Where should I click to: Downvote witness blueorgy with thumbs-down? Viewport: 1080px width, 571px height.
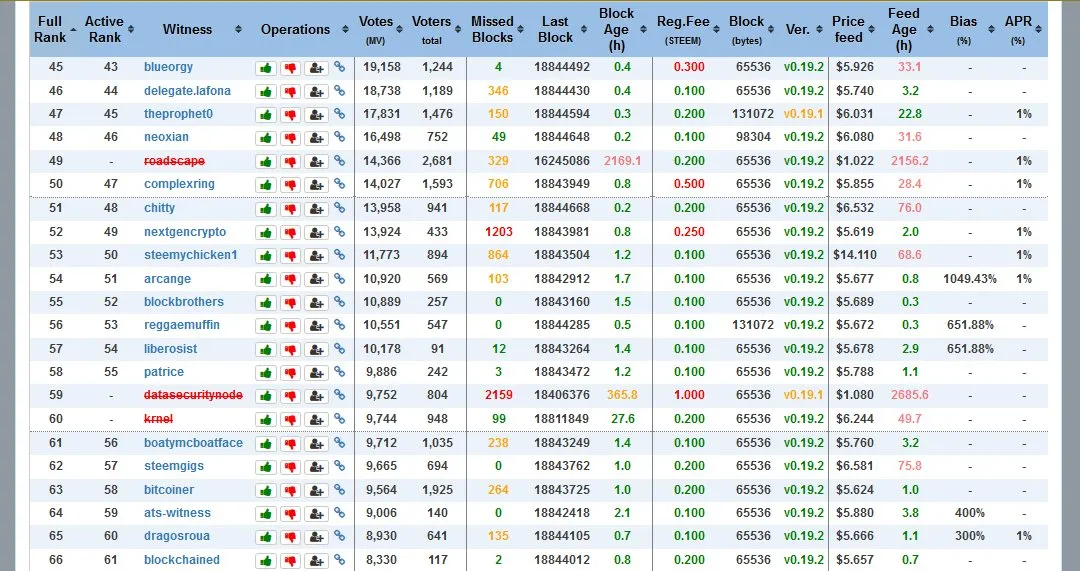[291, 68]
